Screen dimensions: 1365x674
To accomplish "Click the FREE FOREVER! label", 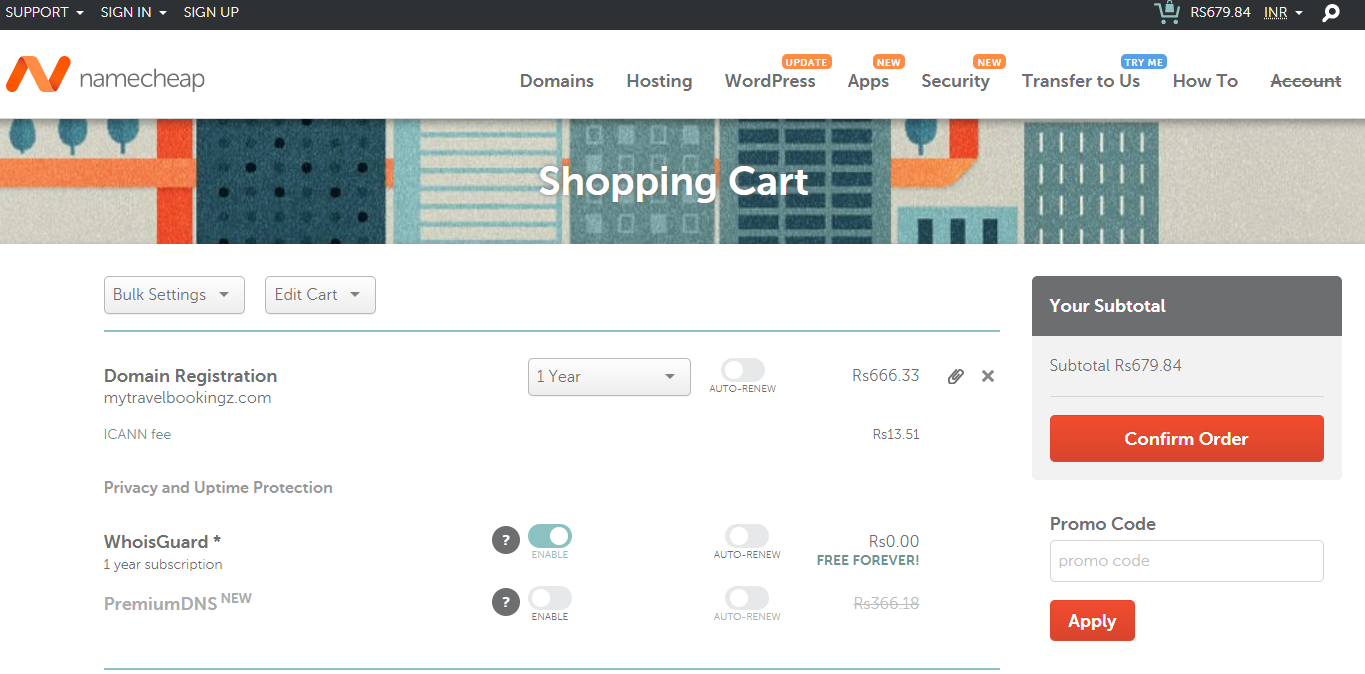I will [x=868, y=560].
